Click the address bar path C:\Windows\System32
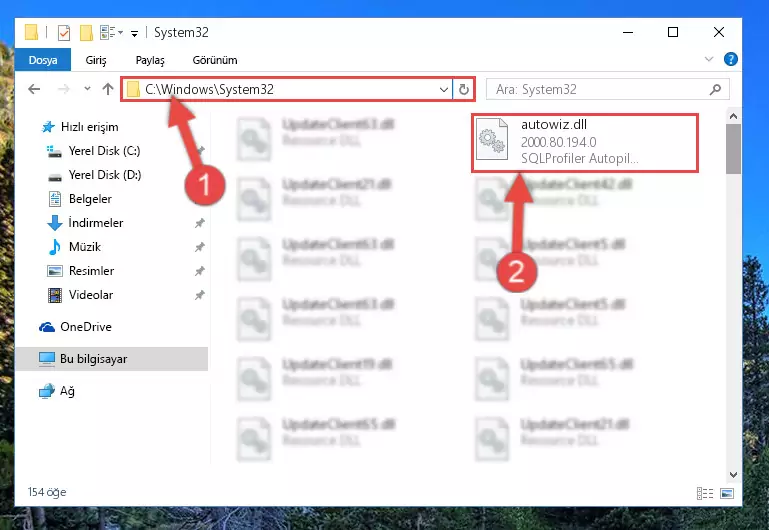This screenshot has height=530, width=769. (209, 89)
